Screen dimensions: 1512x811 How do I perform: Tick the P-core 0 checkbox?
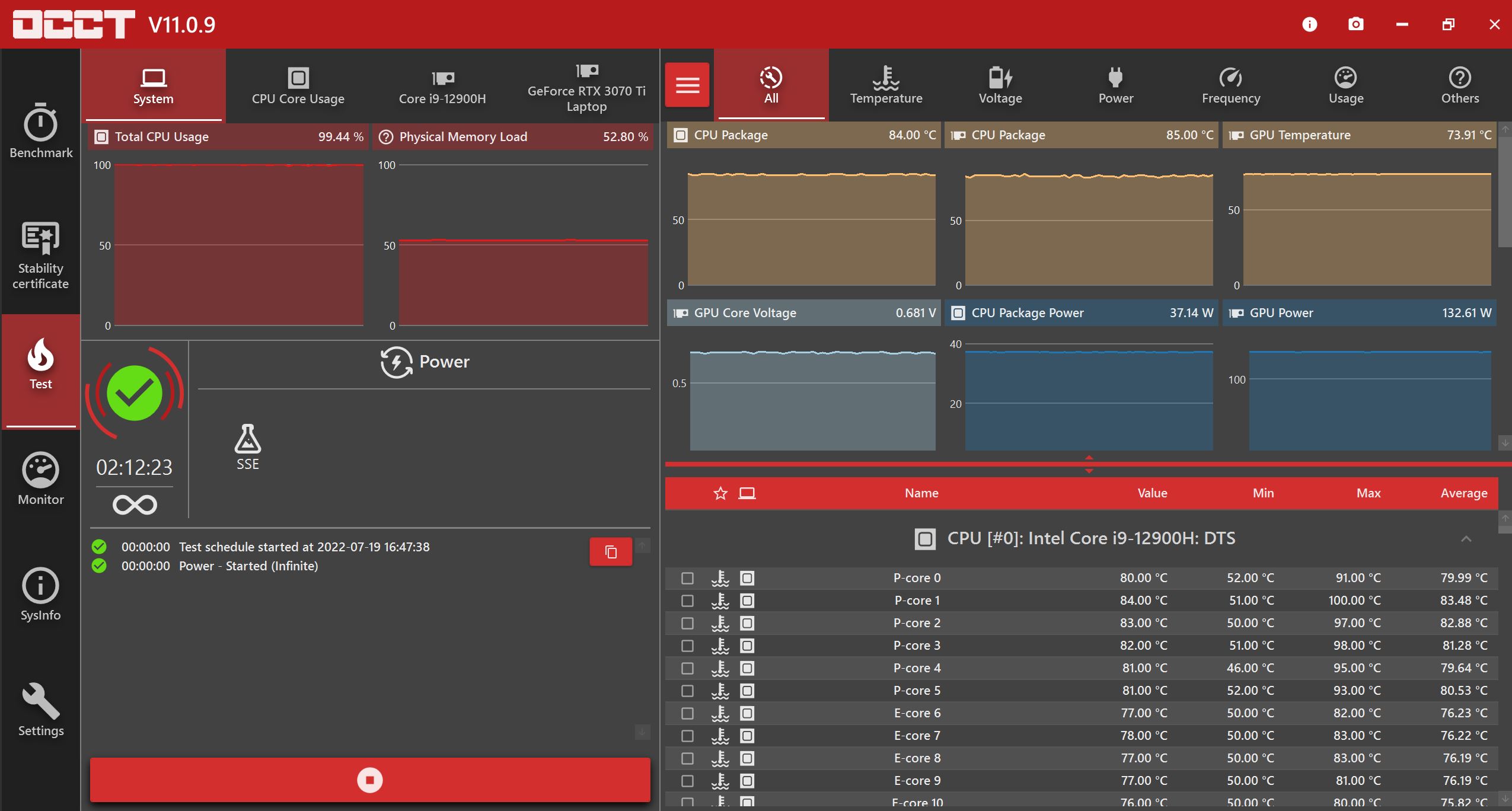tap(687, 578)
